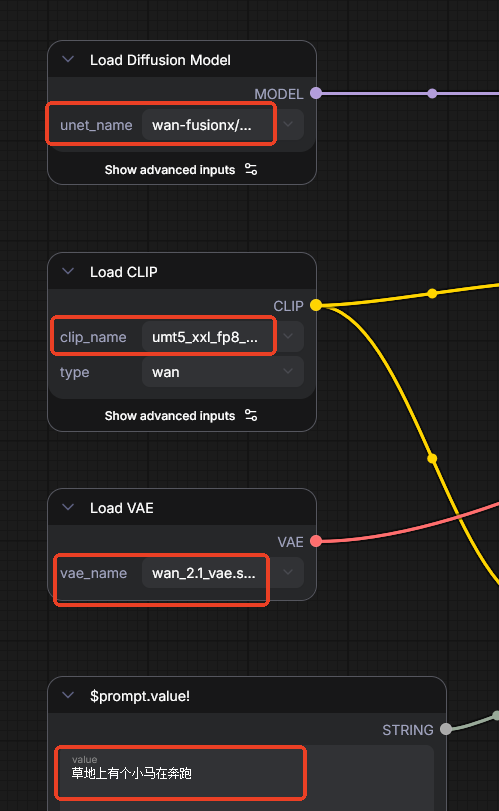499x811 pixels.
Task: Click the prompt value text field with Chinese text
Action: [x=246, y=774]
